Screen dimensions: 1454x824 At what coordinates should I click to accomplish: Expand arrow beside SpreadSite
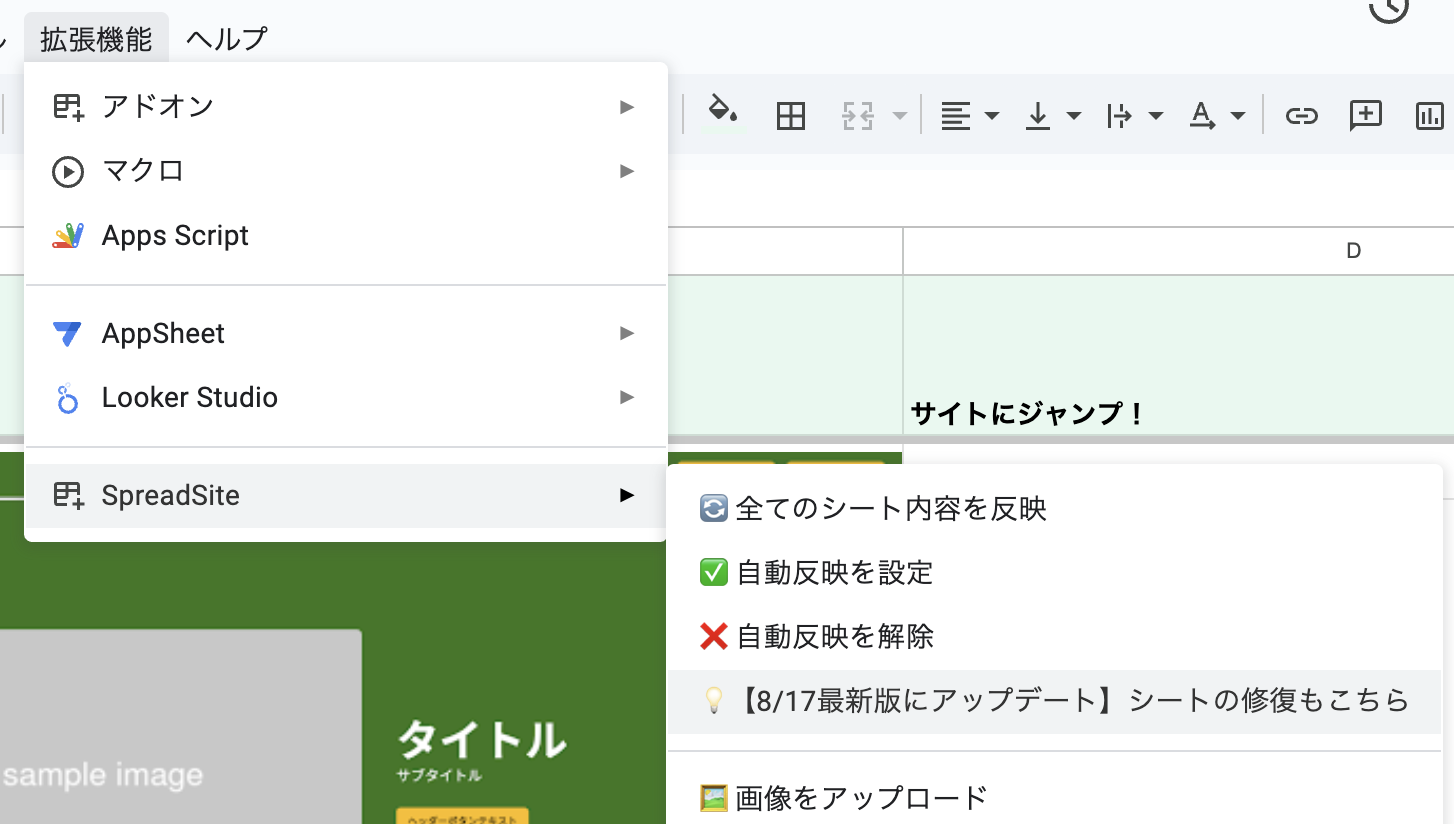[x=627, y=495]
